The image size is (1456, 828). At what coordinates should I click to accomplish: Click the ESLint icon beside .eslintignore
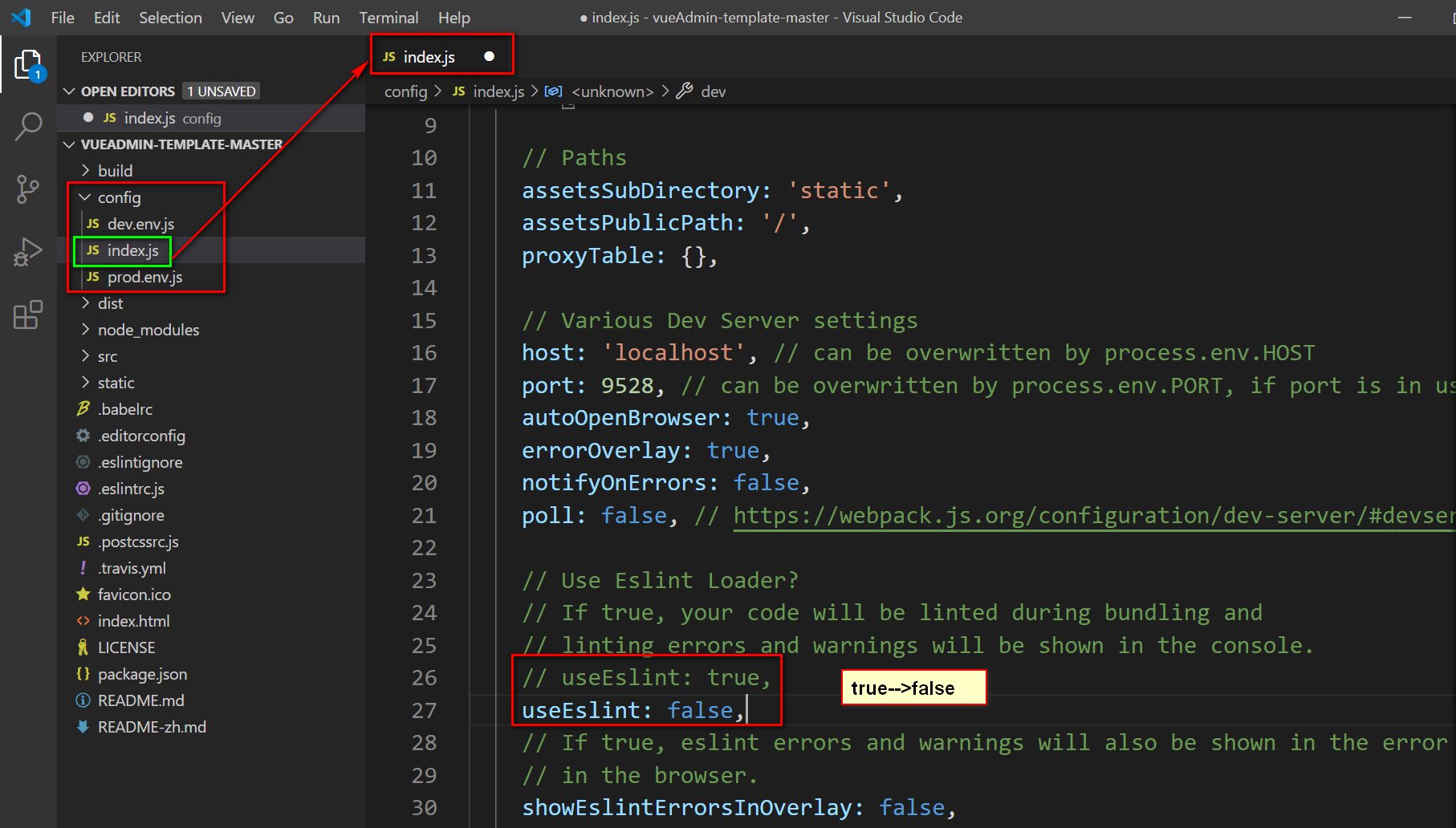click(x=83, y=462)
